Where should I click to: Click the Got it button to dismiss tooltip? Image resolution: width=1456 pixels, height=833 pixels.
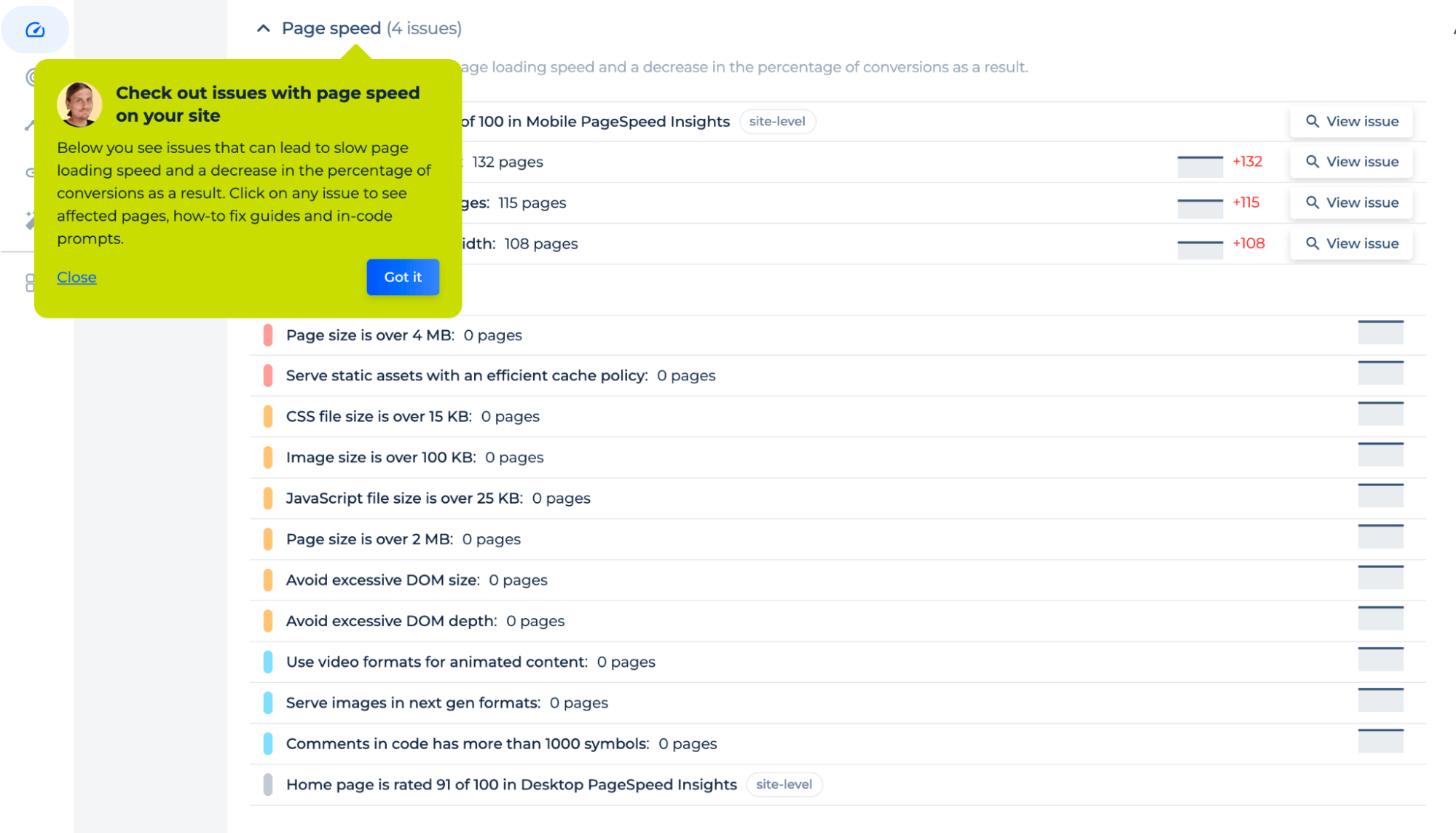[402, 277]
